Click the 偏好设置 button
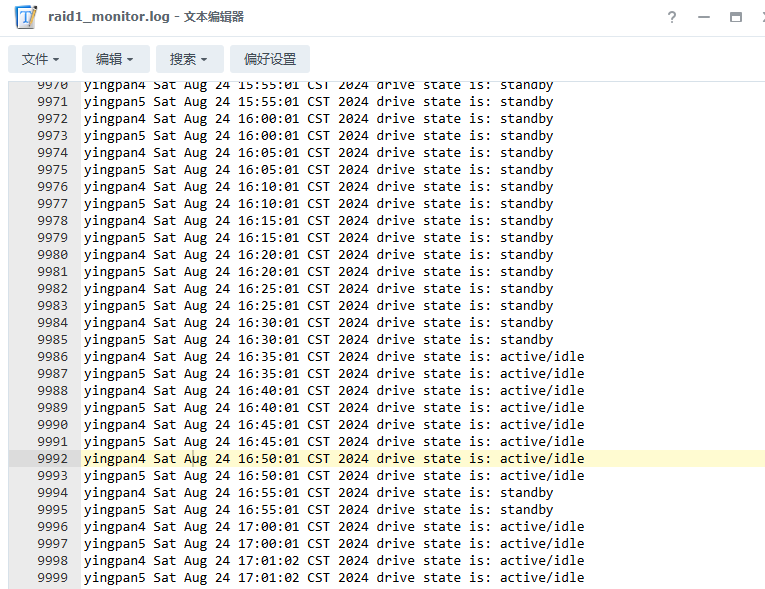Viewport: 765px width, 589px height. click(x=270, y=59)
